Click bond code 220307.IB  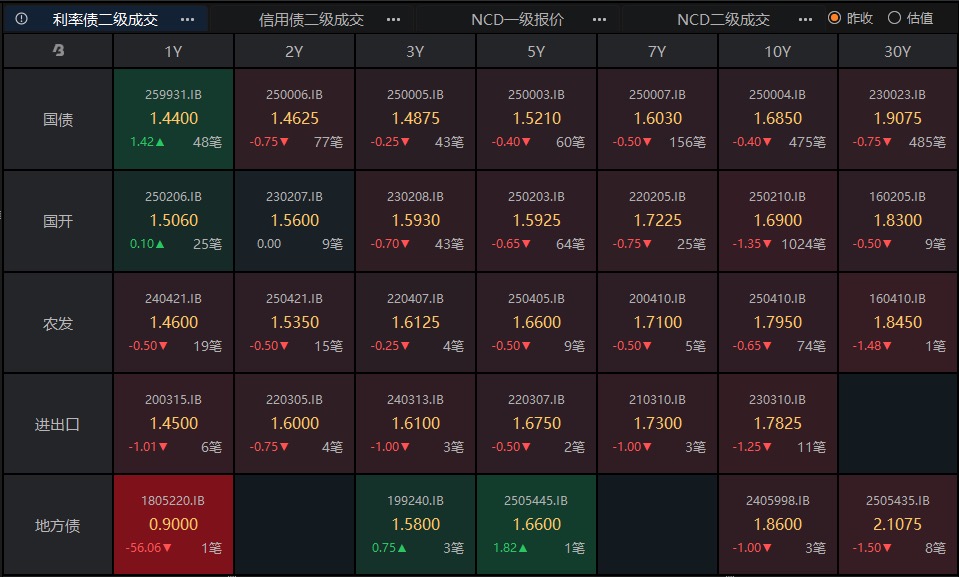pyautogui.click(x=536, y=400)
